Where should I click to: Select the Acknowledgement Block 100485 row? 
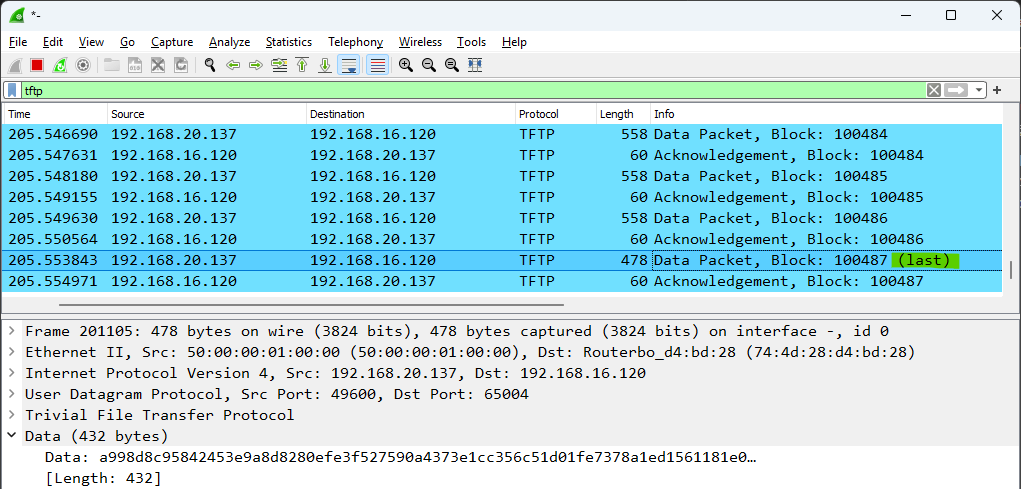tap(503, 197)
